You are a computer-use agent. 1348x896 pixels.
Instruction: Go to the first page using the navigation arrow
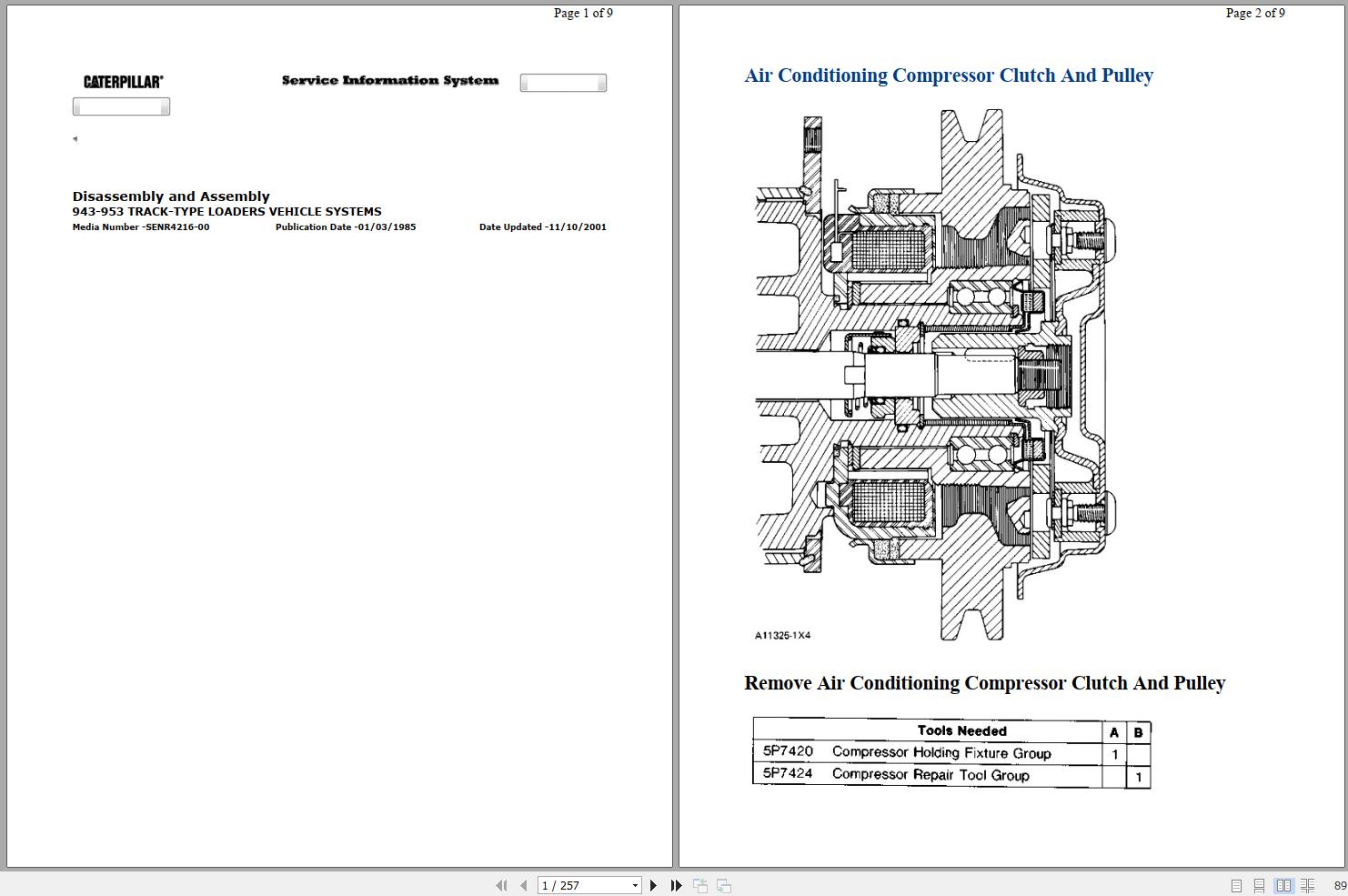tap(501, 885)
